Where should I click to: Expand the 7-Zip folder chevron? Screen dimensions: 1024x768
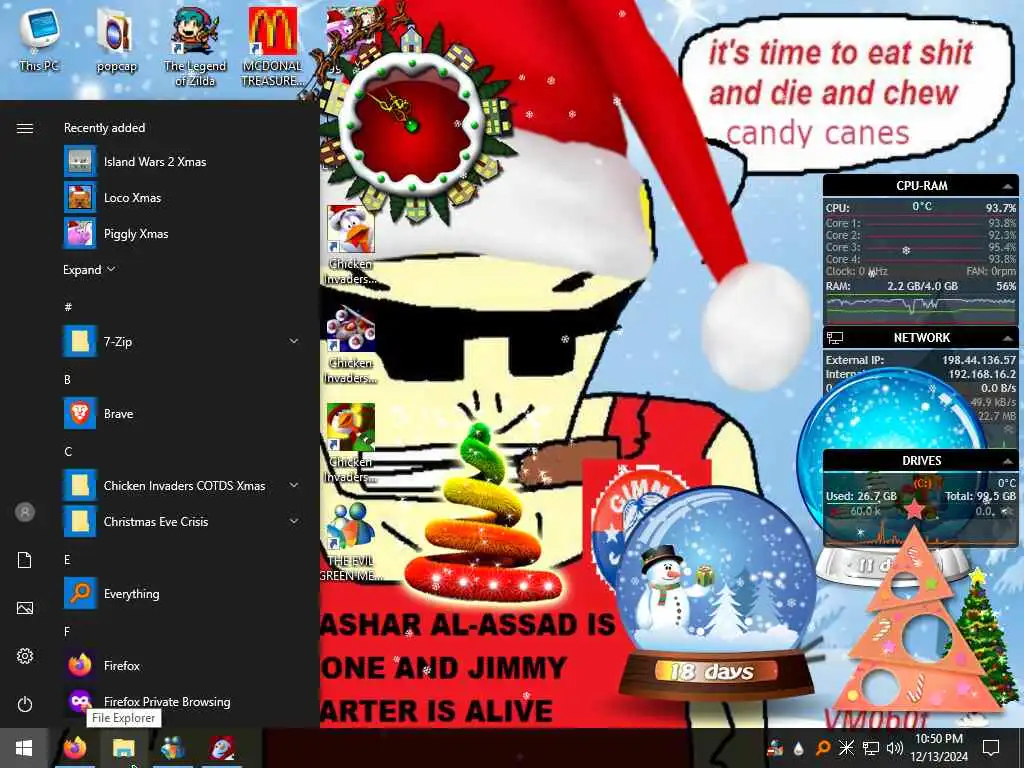[x=294, y=341]
